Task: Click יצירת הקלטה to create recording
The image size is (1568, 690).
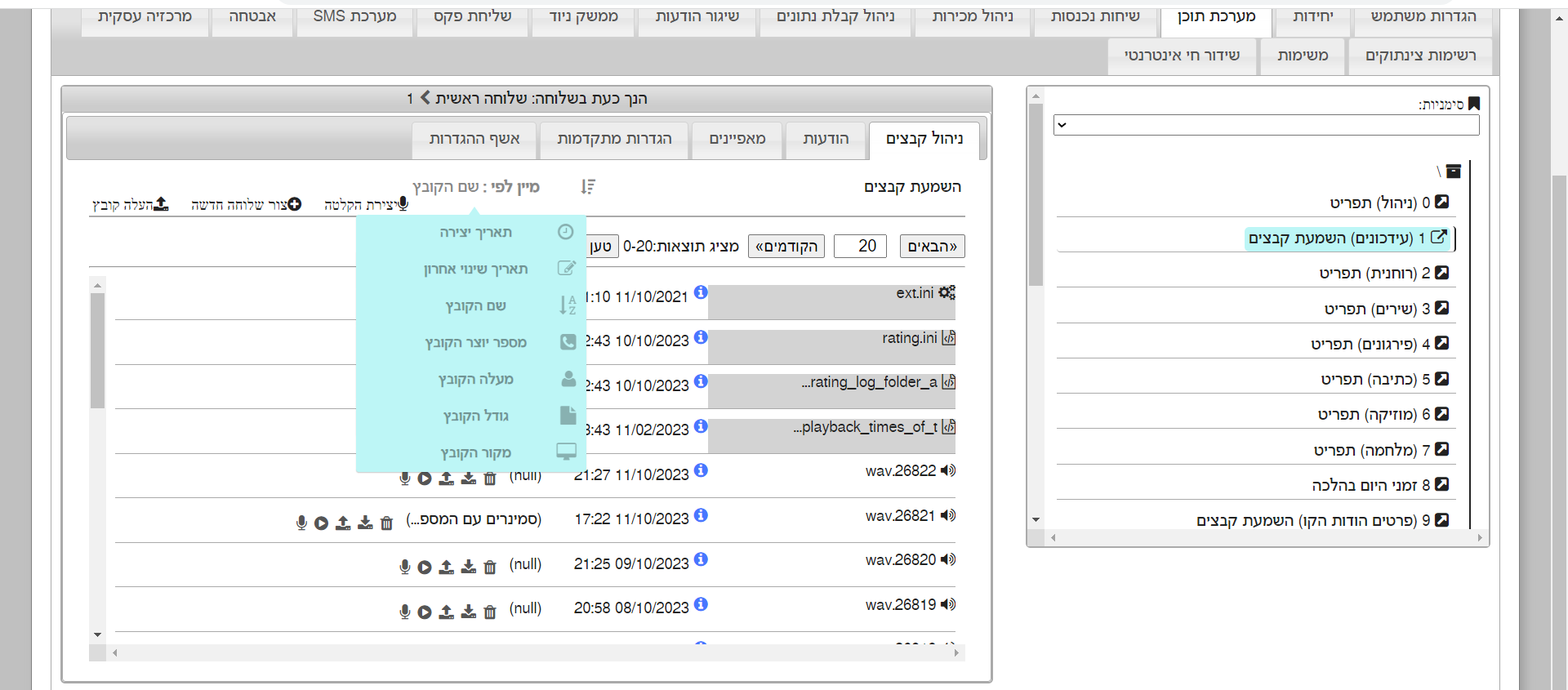Action: (366, 204)
